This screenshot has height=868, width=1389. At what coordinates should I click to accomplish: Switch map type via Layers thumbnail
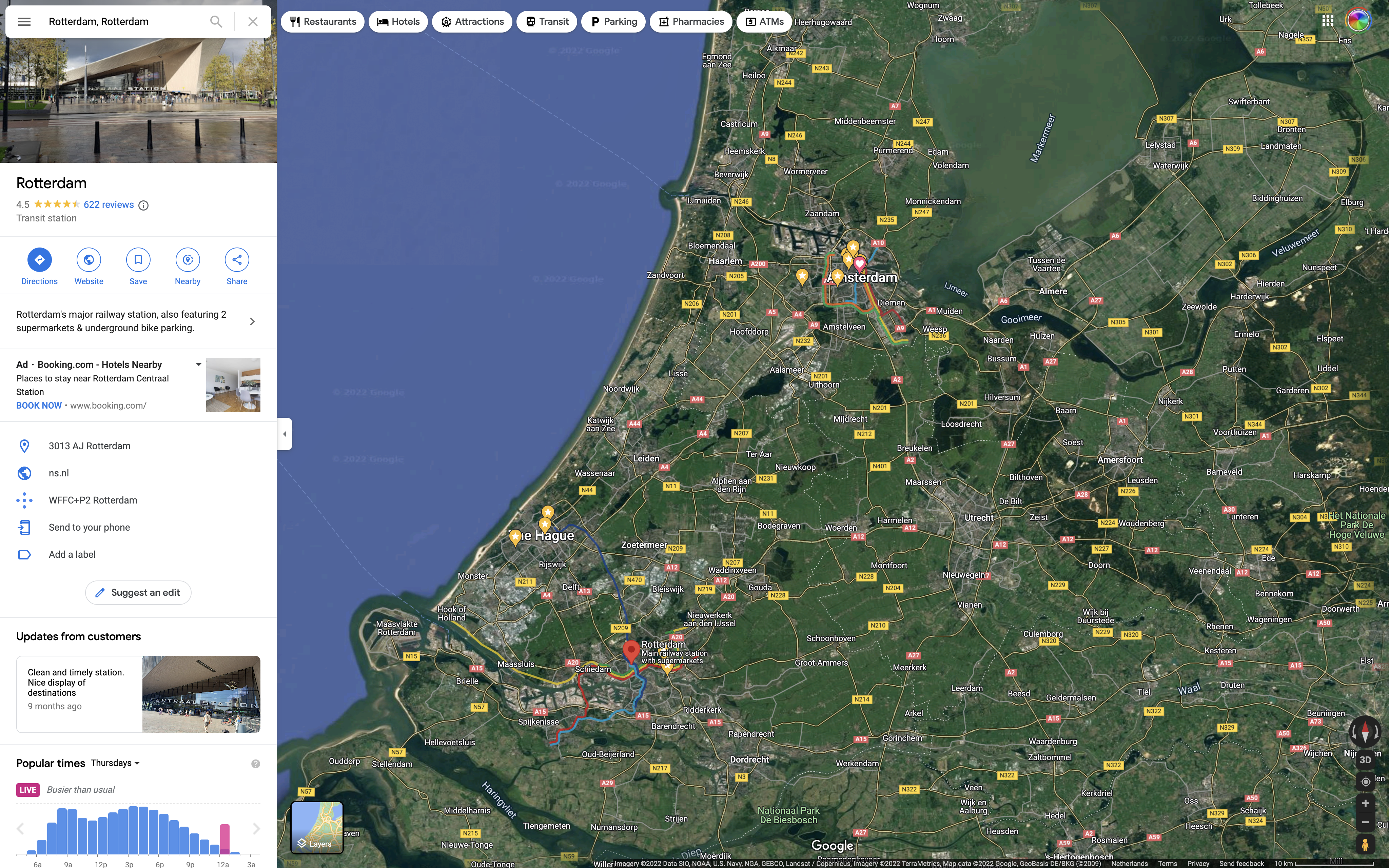317,827
